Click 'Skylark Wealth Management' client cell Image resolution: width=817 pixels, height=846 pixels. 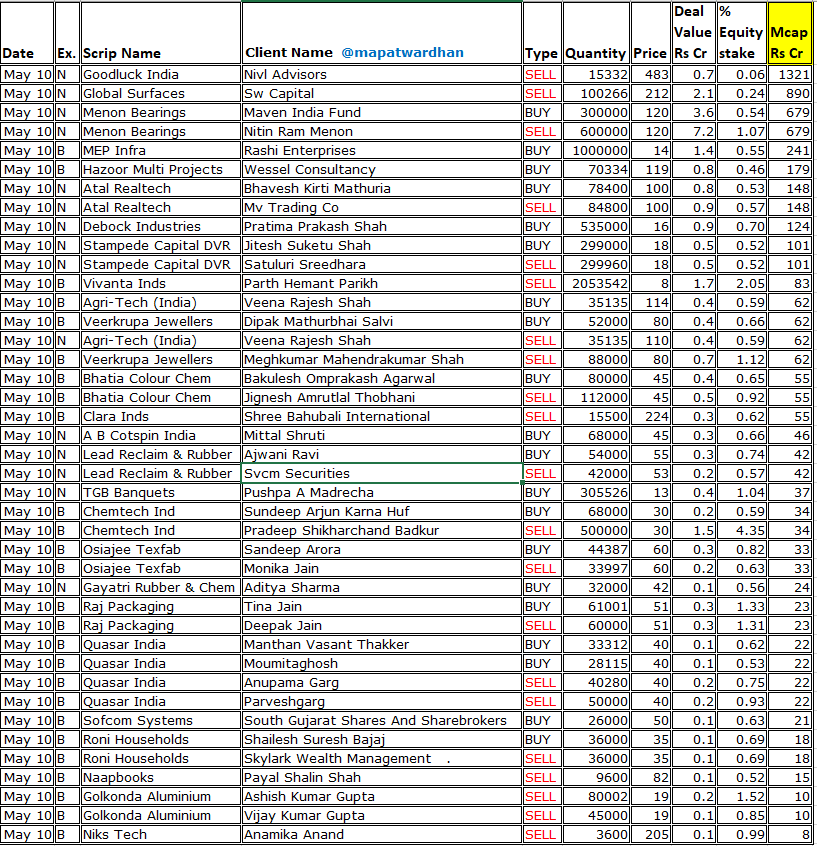point(382,759)
